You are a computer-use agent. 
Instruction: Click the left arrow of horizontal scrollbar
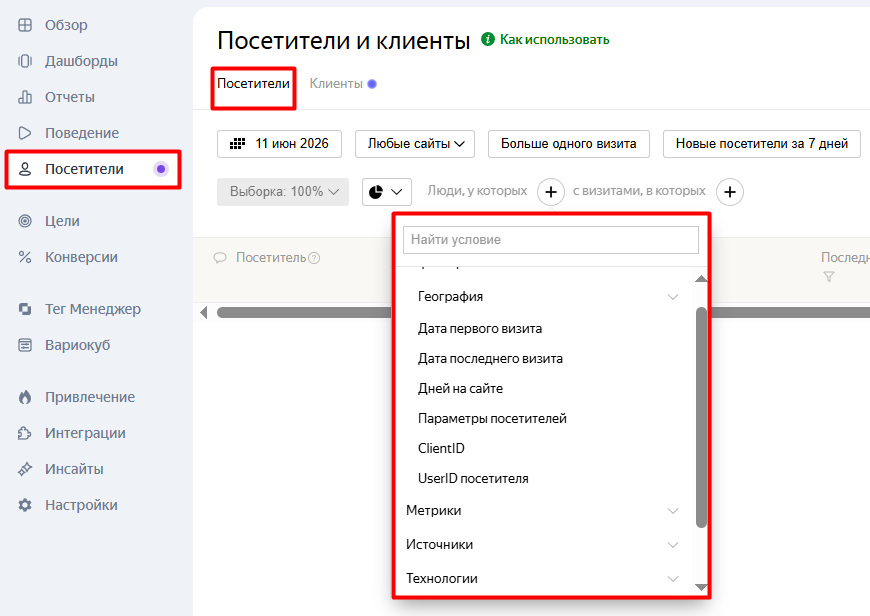(x=204, y=312)
